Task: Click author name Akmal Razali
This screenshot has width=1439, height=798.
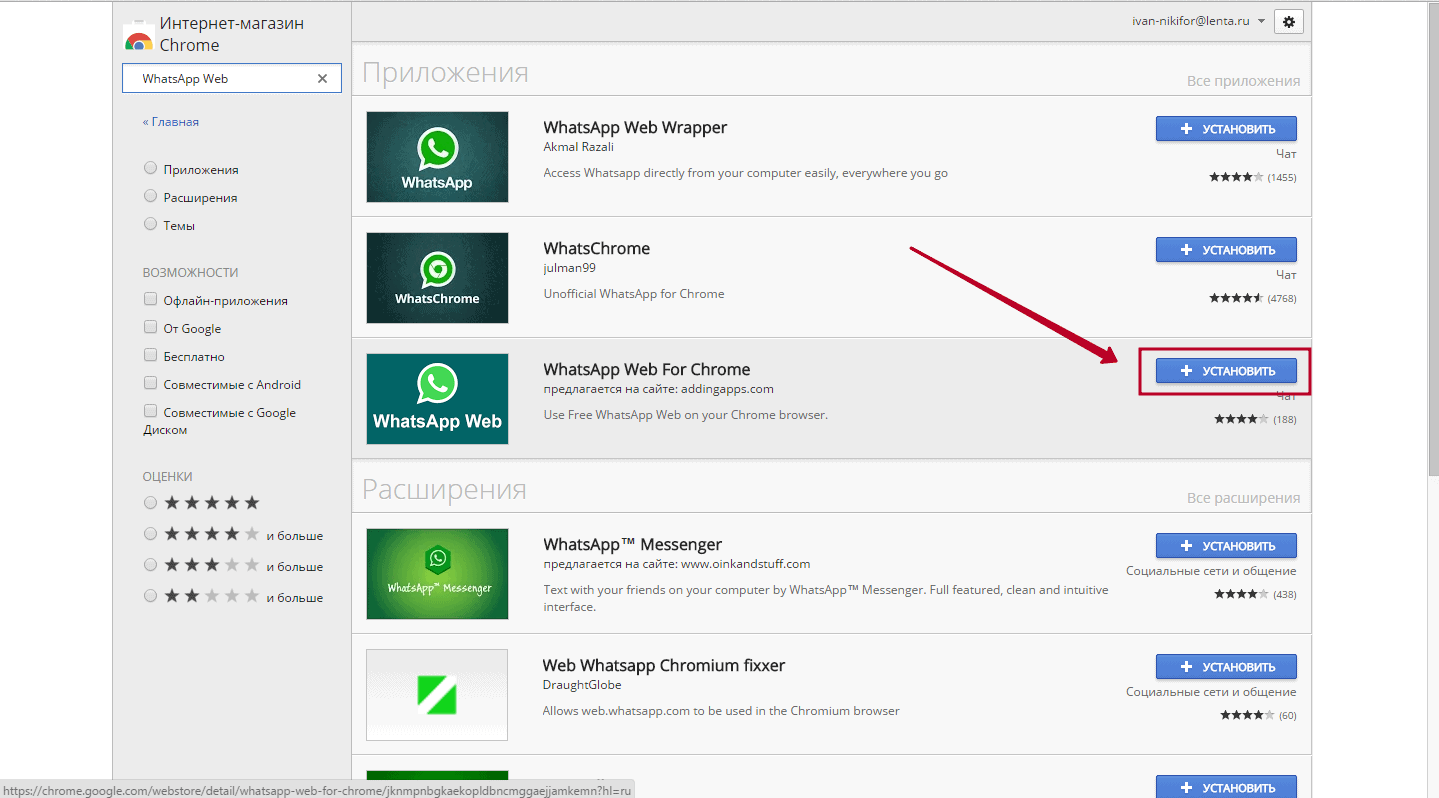Action: pos(578,147)
